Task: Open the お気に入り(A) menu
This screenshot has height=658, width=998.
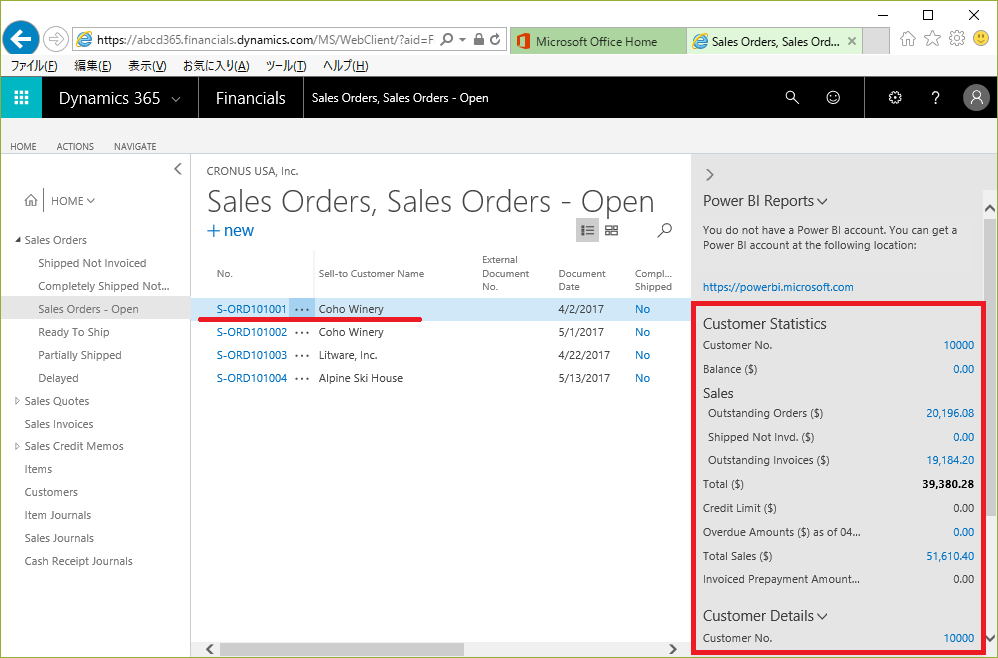Action: [x=216, y=66]
